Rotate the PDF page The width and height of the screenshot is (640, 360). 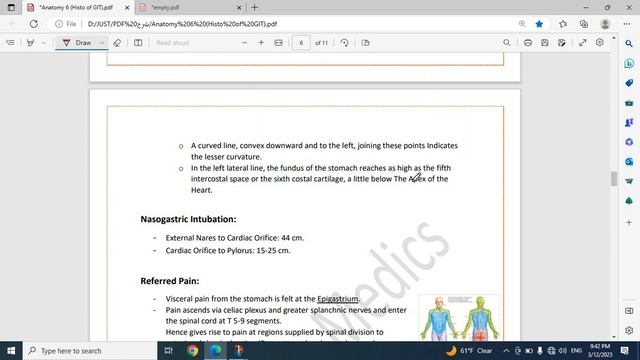pos(344,42)
